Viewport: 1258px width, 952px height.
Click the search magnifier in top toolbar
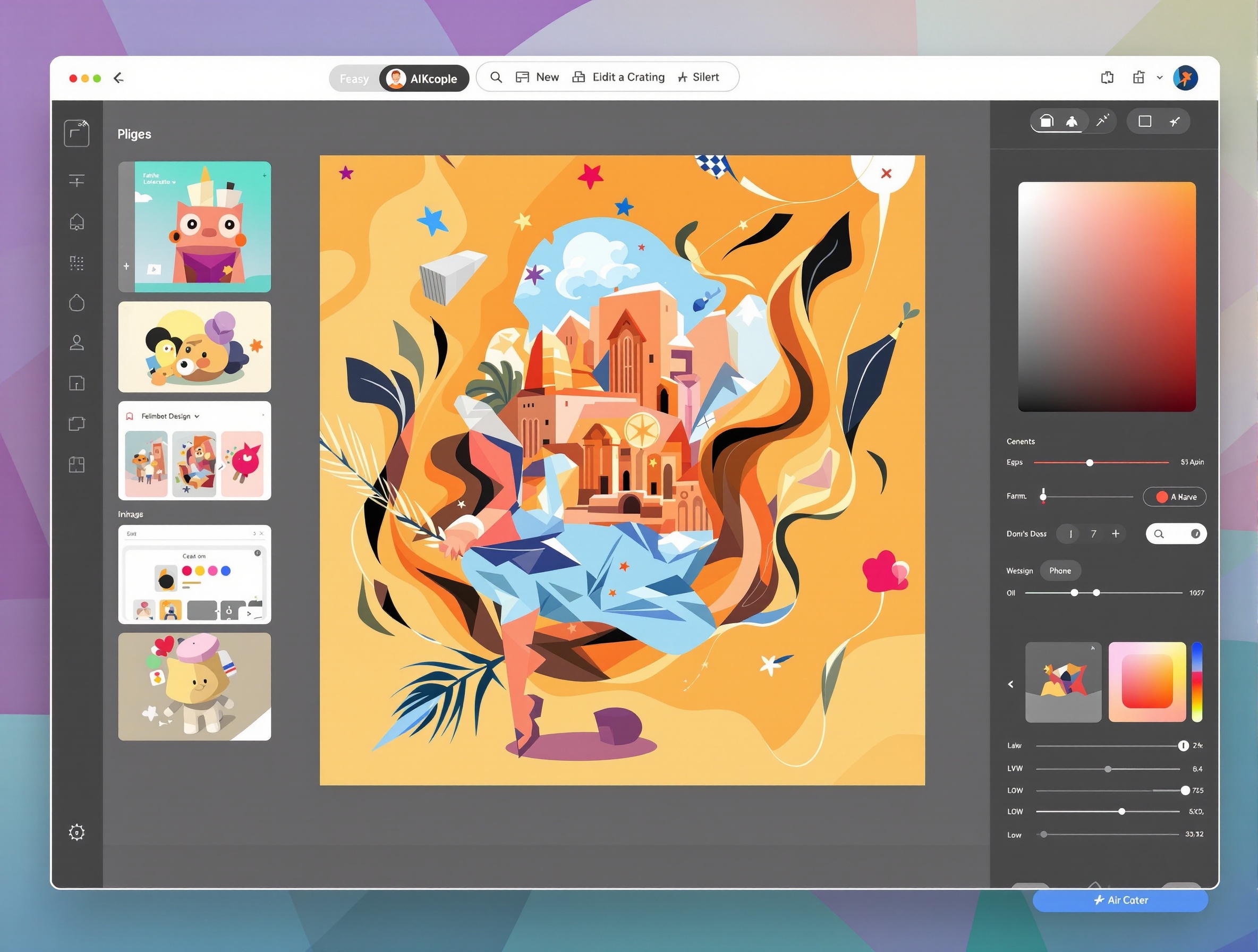point(496,78)
